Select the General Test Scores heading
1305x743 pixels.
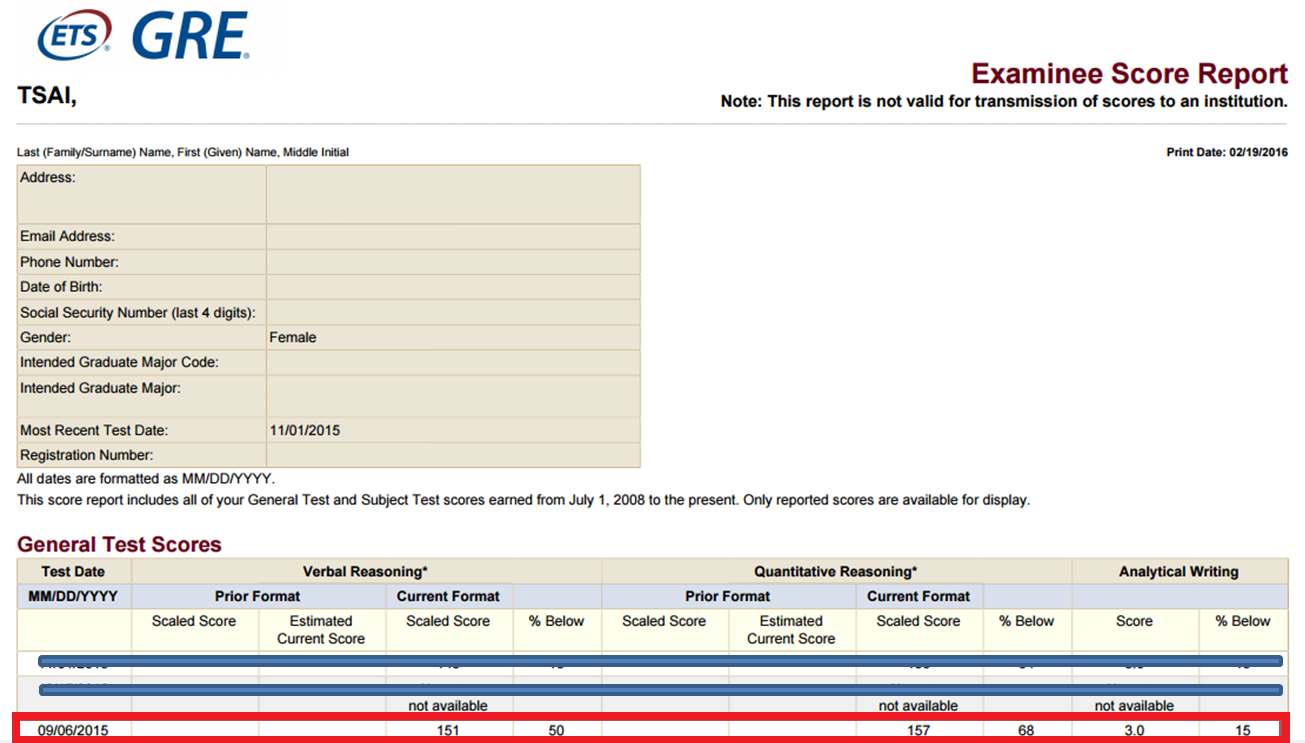pos(119,545)
